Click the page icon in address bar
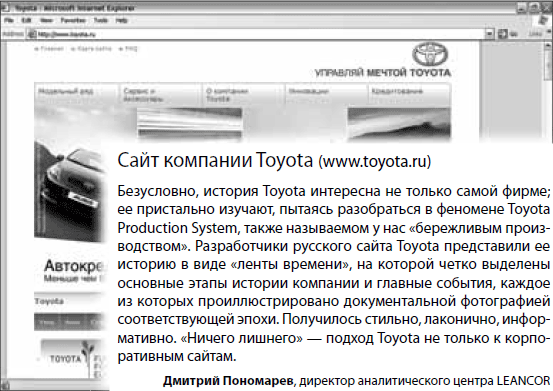Image resolution: width=553 pixels, height=391 pixels. click(x=32, y=34)
